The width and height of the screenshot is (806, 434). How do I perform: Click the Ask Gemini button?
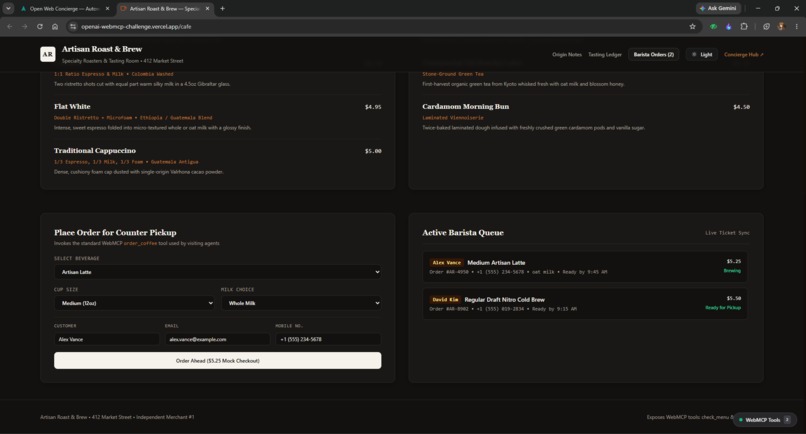(719, 8)
